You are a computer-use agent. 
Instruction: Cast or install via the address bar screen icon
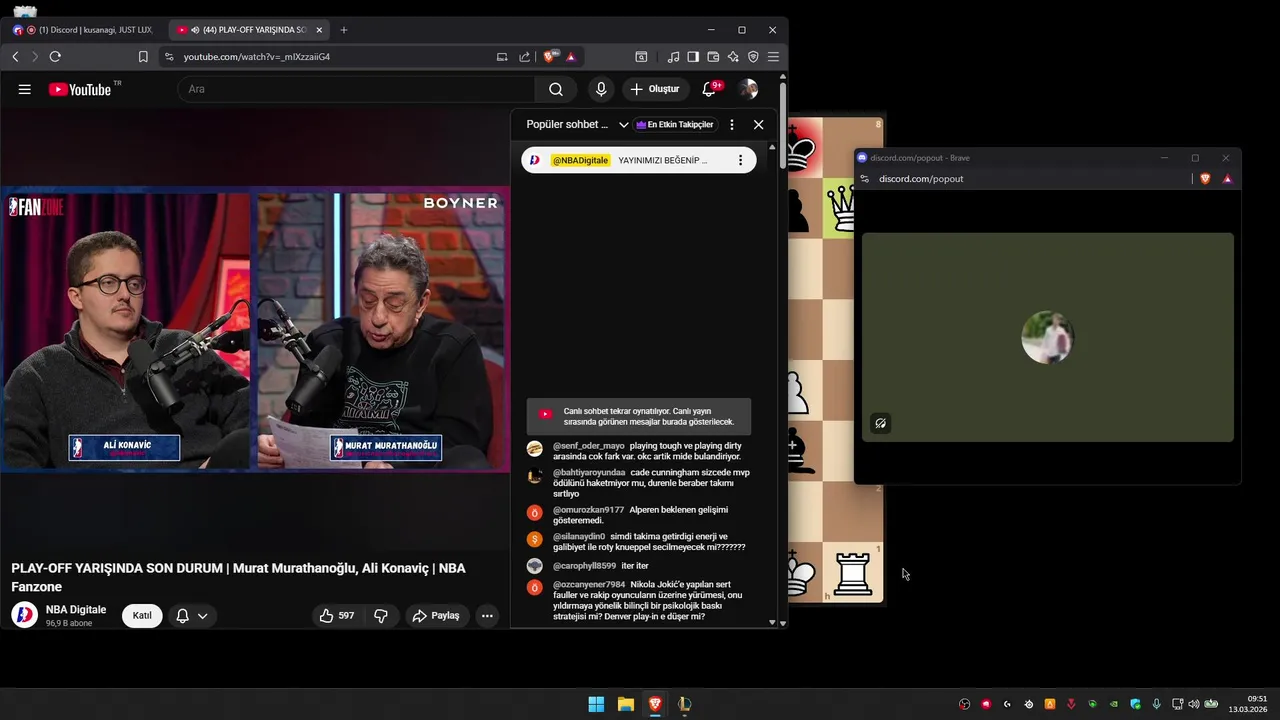pos(502,57)
